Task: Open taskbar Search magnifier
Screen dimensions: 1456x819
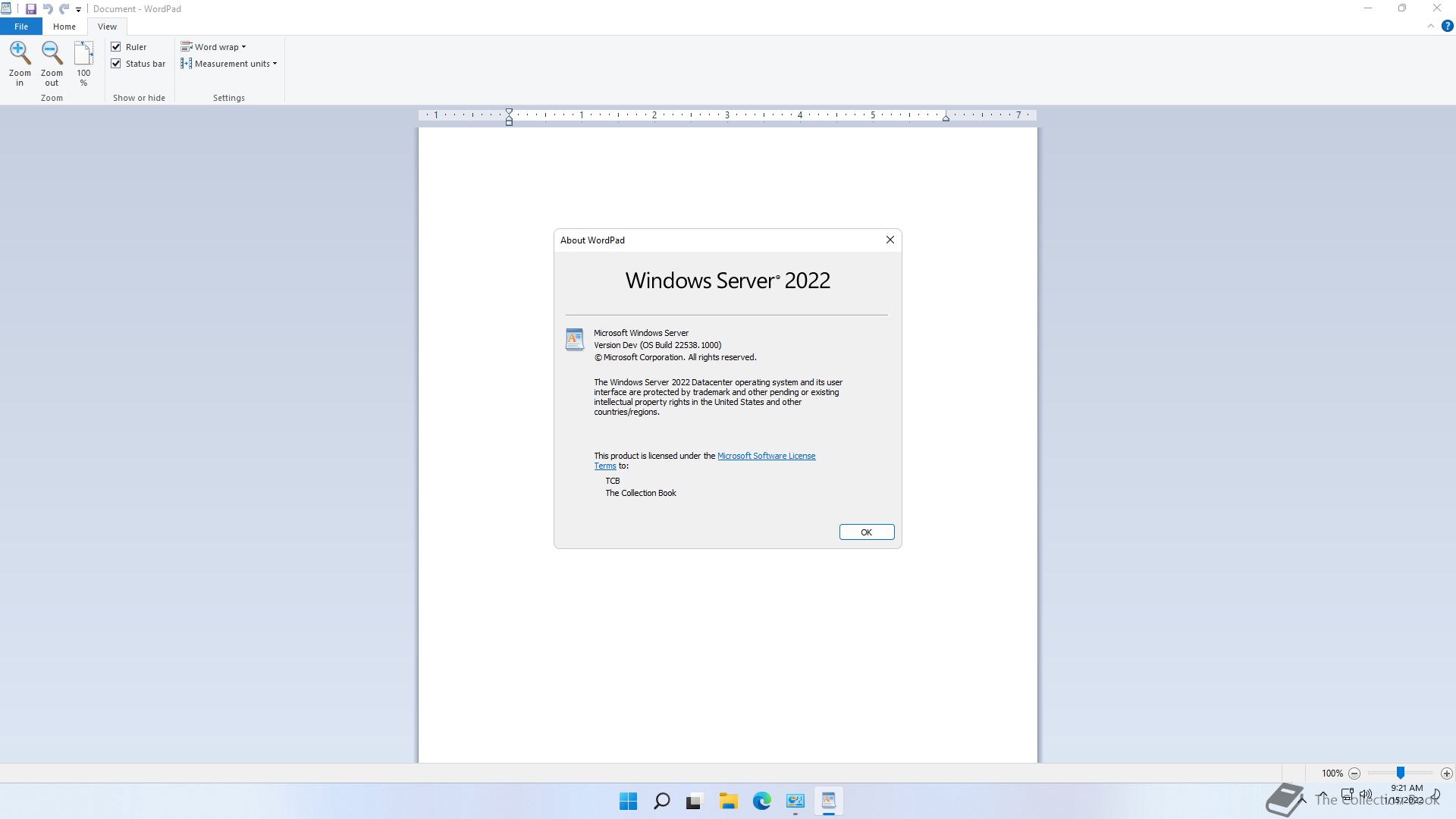Action: pyautogui.click(x=662, y=801)
